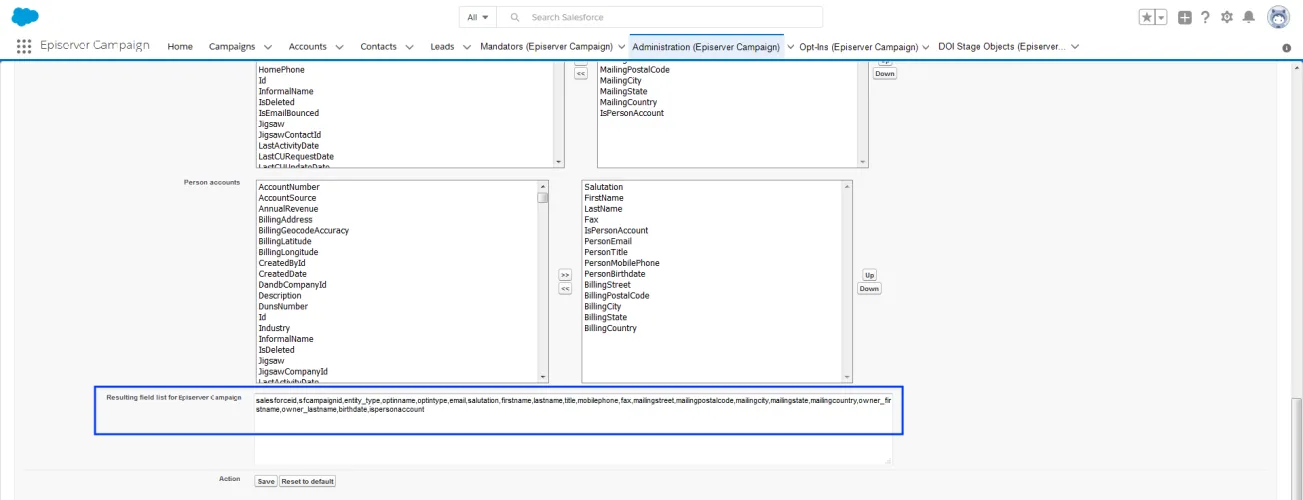Select 'Industry' in the available fields
The height and width of the screenshot is (500, 1303).
coord(274,328)
